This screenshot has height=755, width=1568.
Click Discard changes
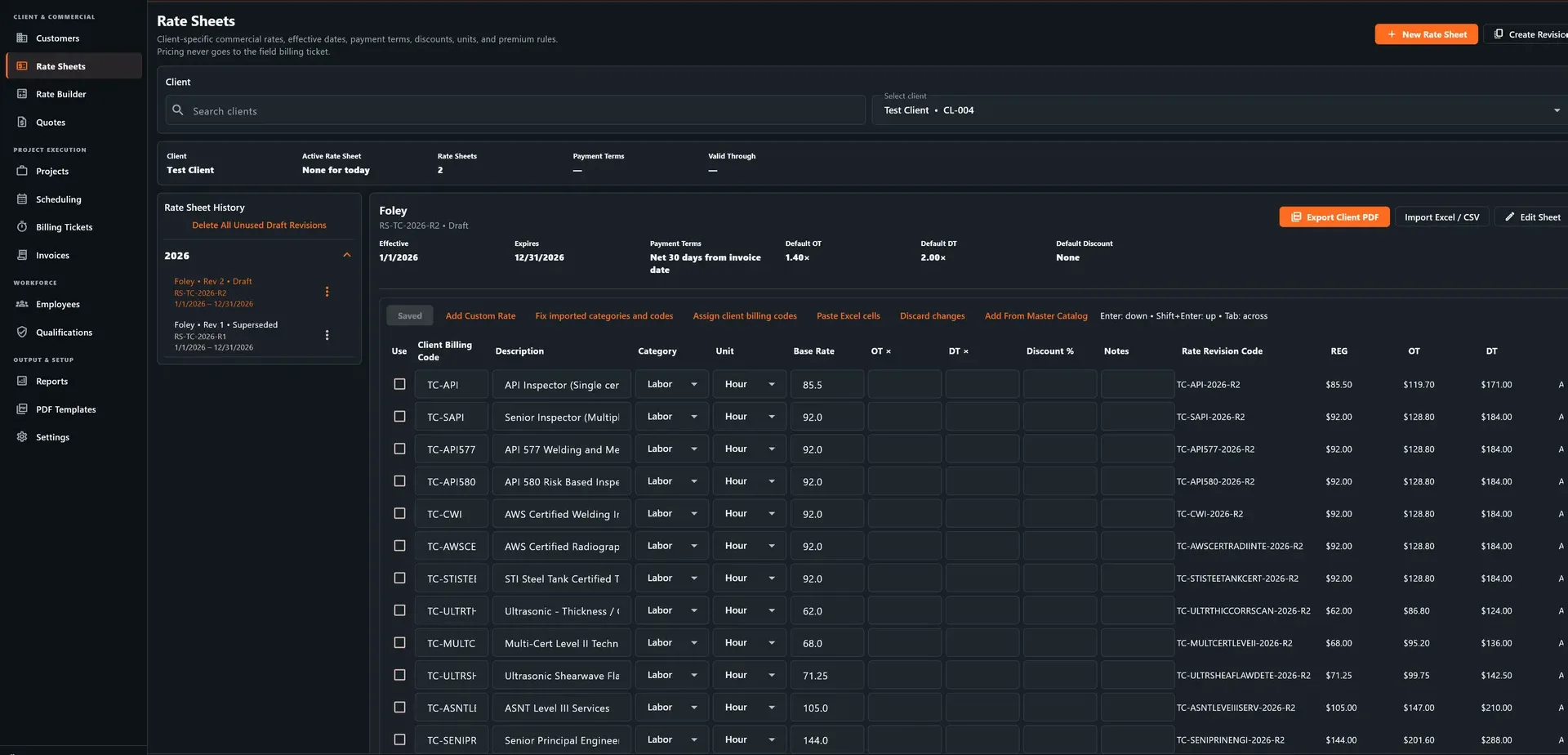click(x=932, y=316)
